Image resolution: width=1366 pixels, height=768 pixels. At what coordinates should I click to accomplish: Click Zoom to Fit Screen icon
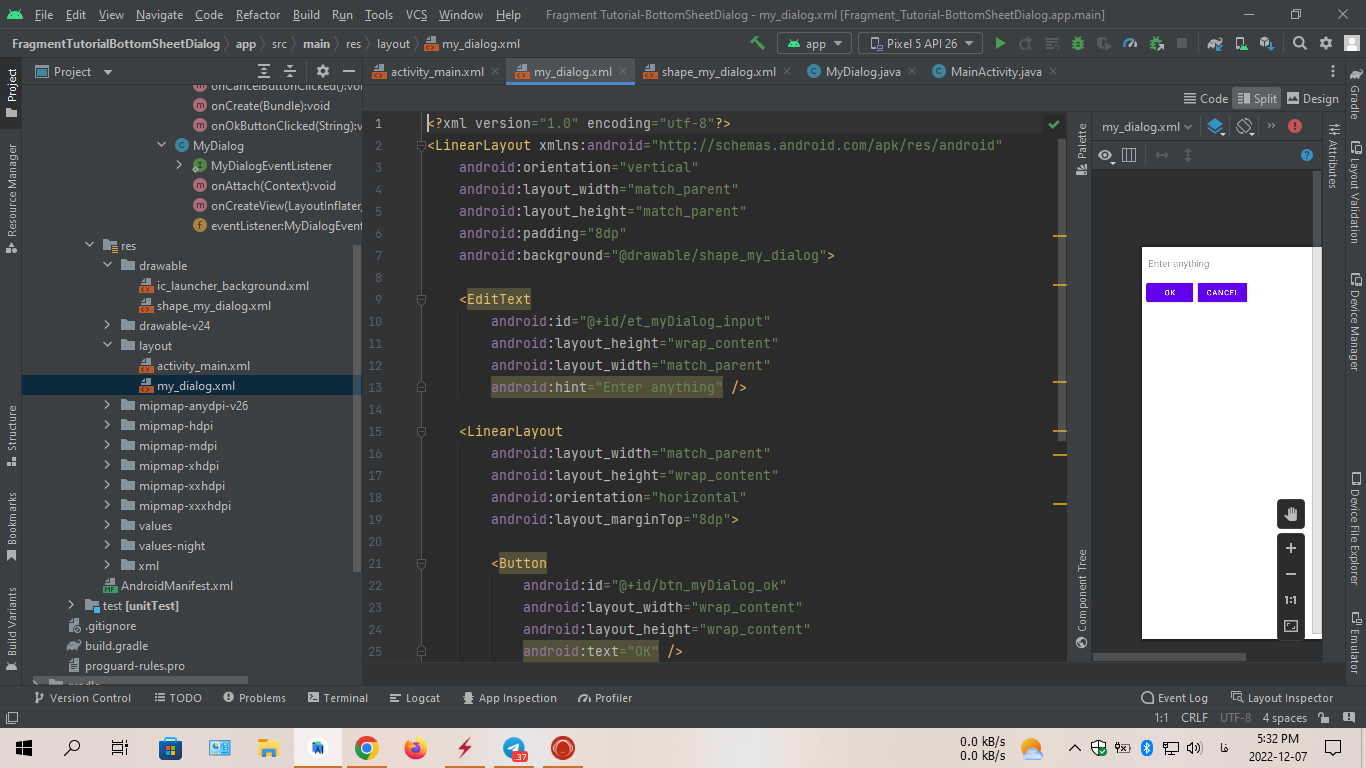1291,626
